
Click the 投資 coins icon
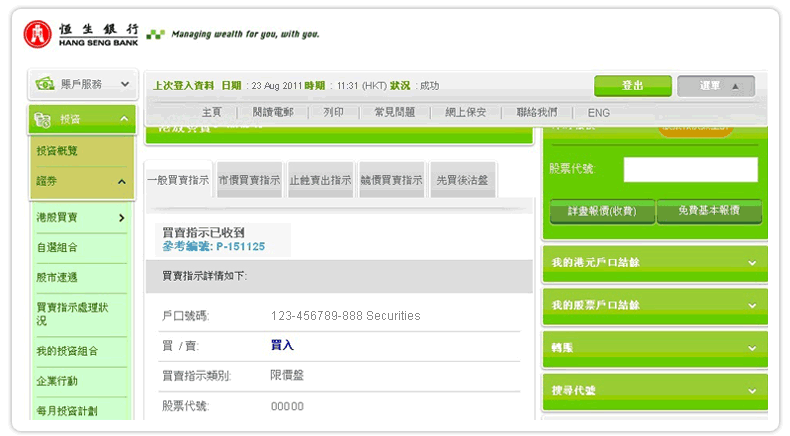click(44, 120)
